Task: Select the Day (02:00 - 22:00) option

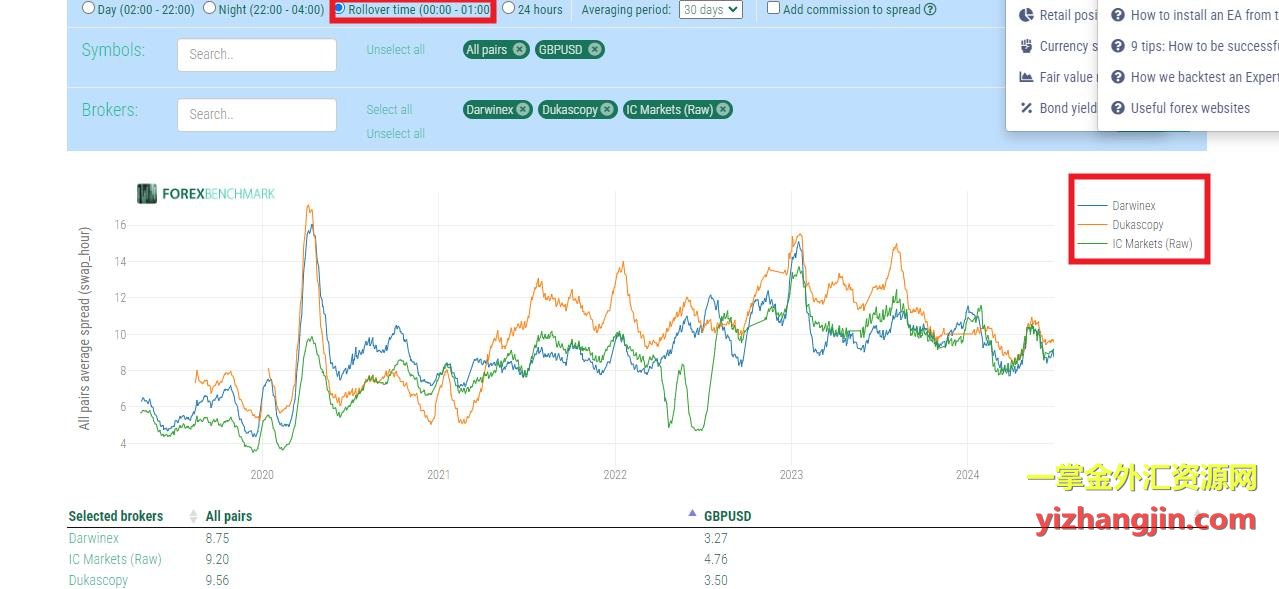Action: point(88,8)
